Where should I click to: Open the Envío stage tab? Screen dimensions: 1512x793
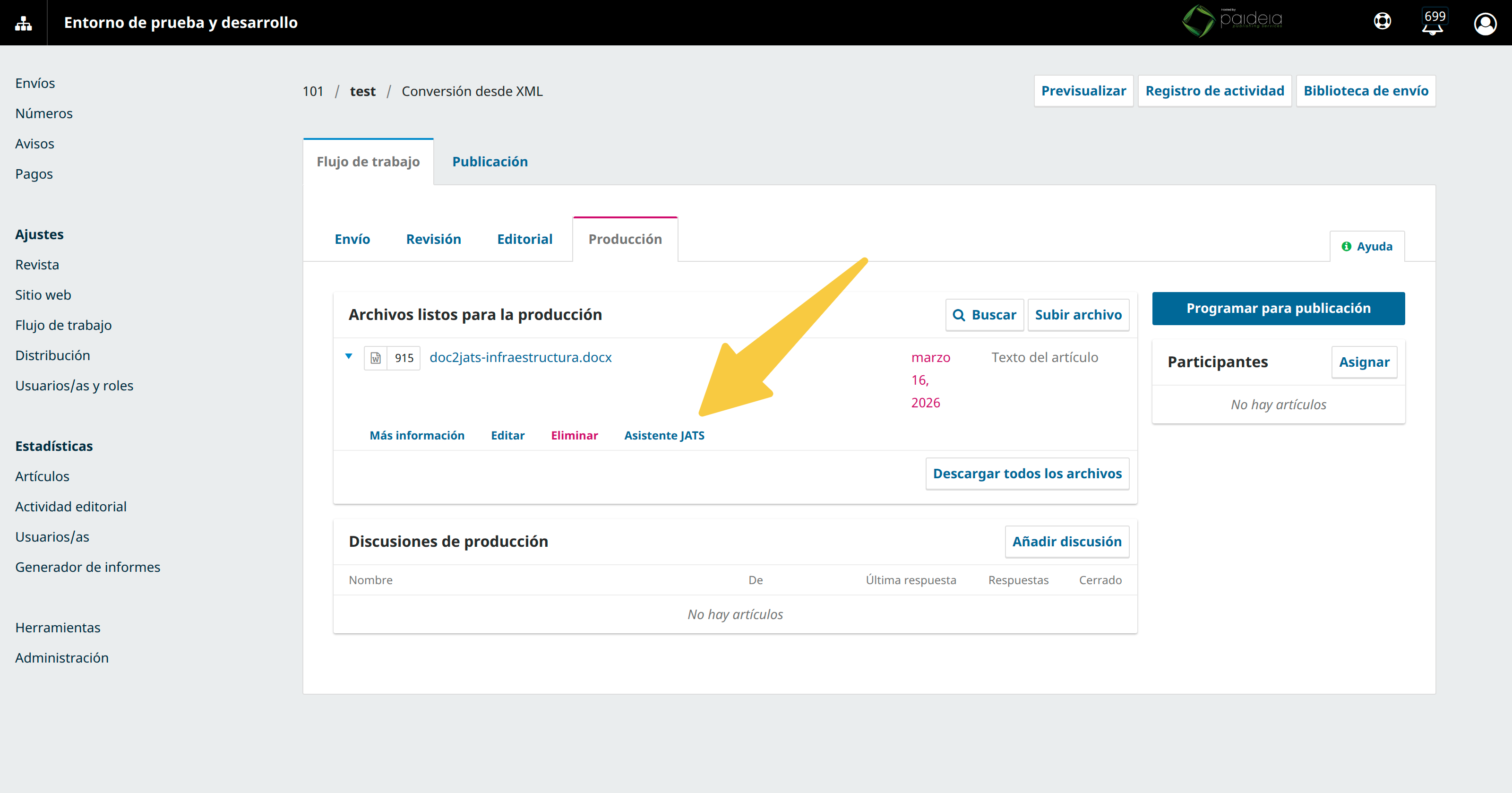click(352, 239)
